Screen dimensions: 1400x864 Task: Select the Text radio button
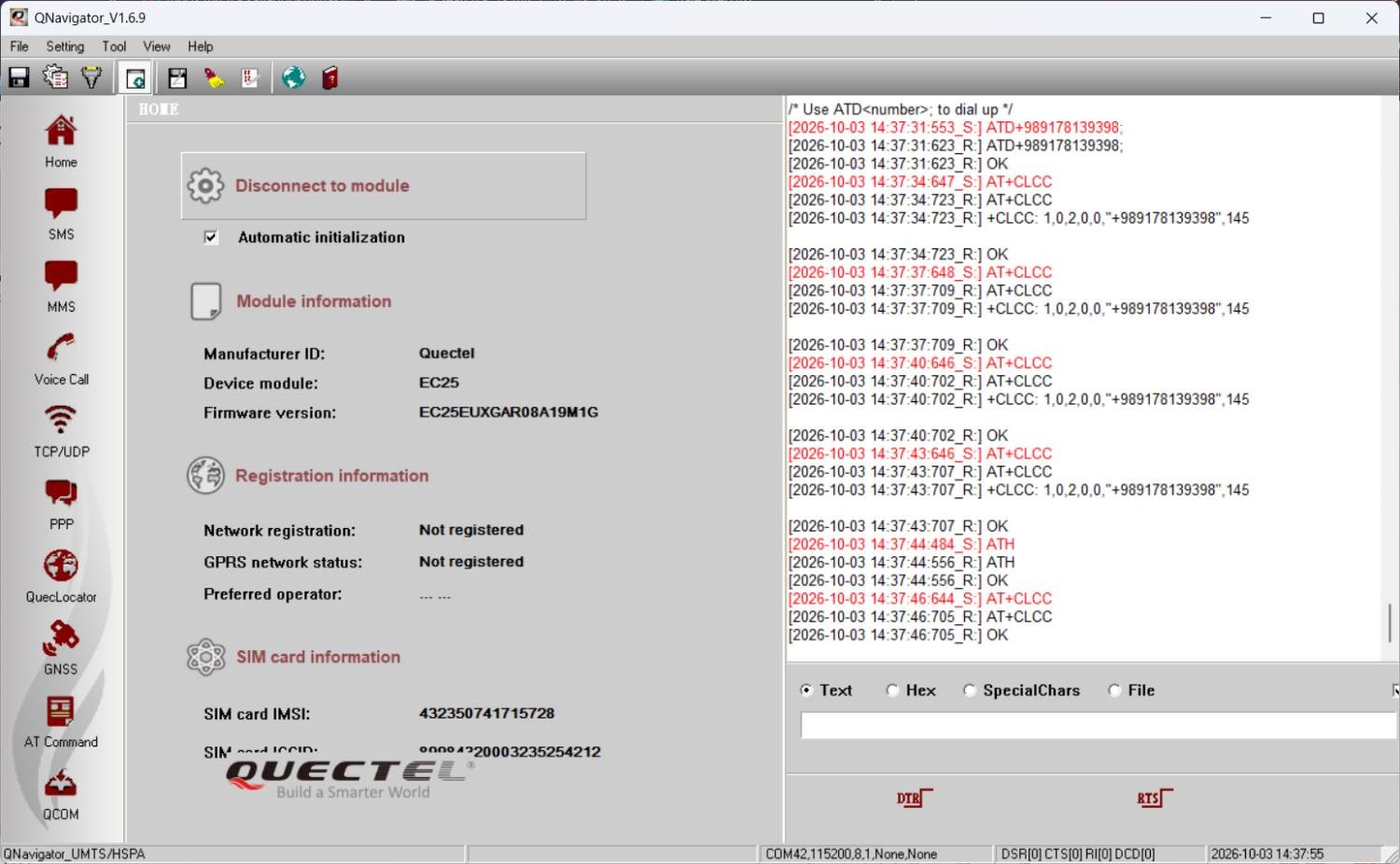tap(806, 690)
